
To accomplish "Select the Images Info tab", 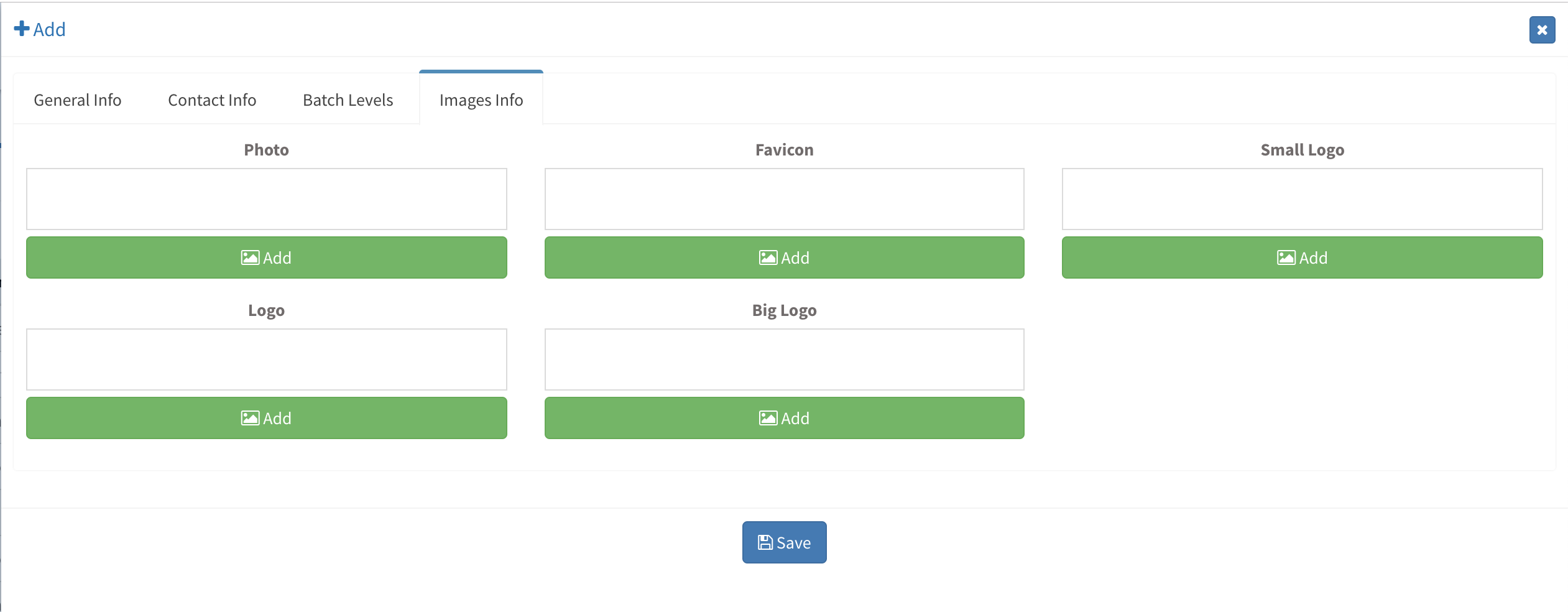I will pyautogui.click(x=481, y=100).
